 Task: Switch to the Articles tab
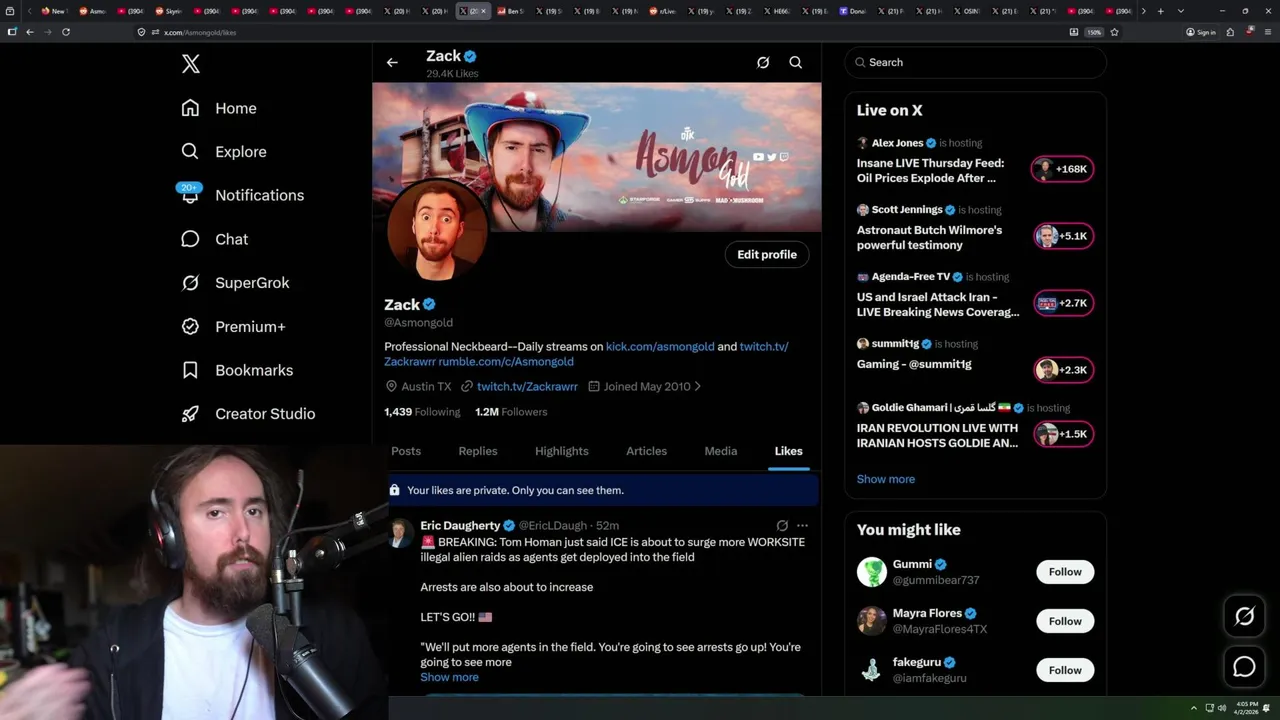[x=647, y=451]
